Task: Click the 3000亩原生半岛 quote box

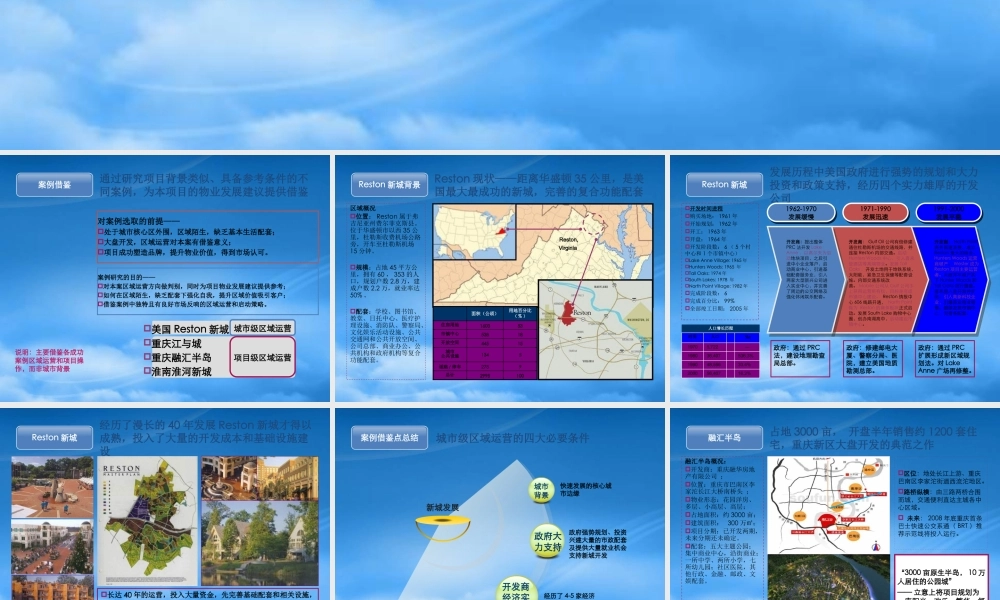Action: tap(941, 580)
